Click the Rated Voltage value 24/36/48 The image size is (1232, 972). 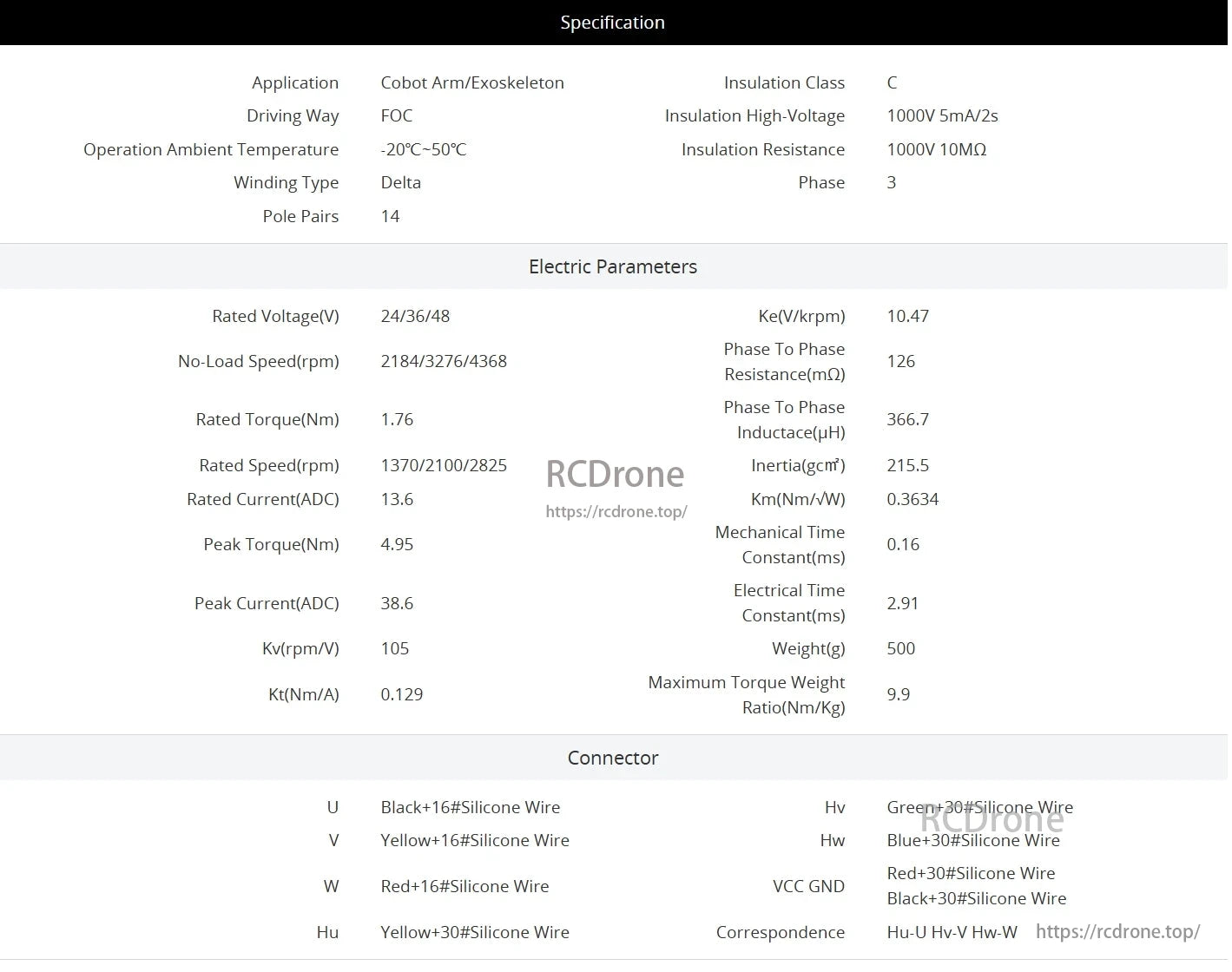[x=415, y=316]
